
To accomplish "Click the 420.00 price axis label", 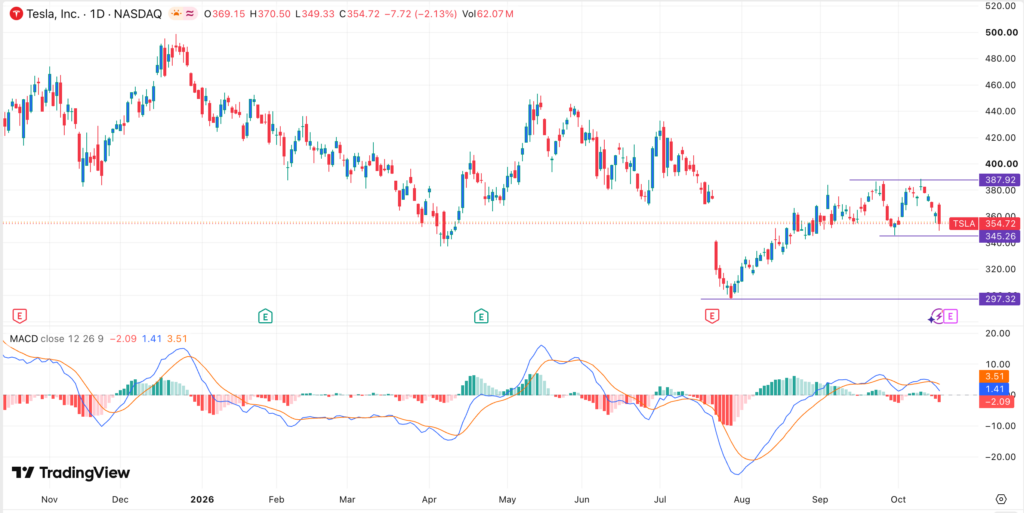I will (x=1000, y=138).
